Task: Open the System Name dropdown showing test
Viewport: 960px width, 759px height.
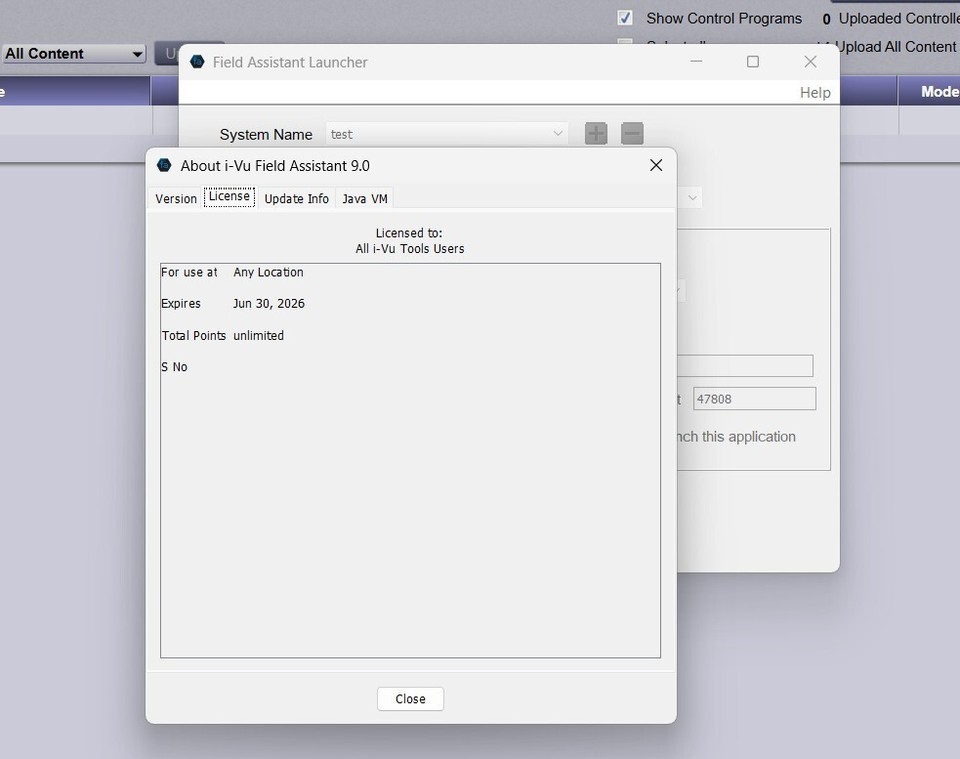Action: (x=447, y=134)
